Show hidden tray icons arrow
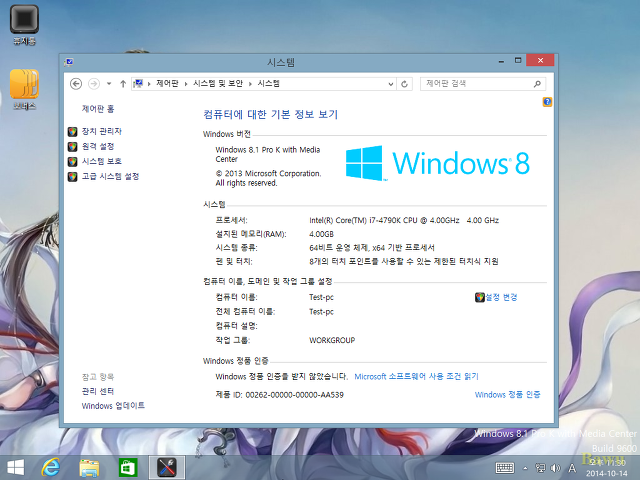The height and width of the screenshot is (480, 640). (525, 468)
